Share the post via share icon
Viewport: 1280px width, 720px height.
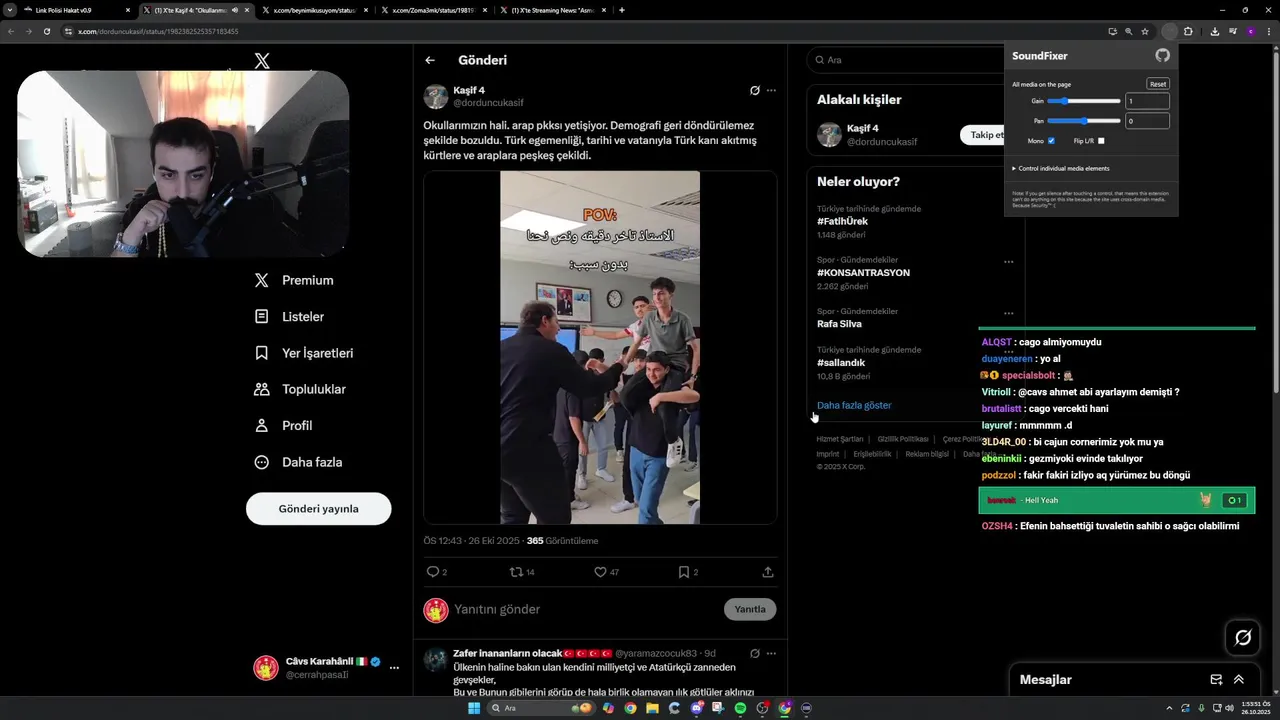[x=768, y=572]
